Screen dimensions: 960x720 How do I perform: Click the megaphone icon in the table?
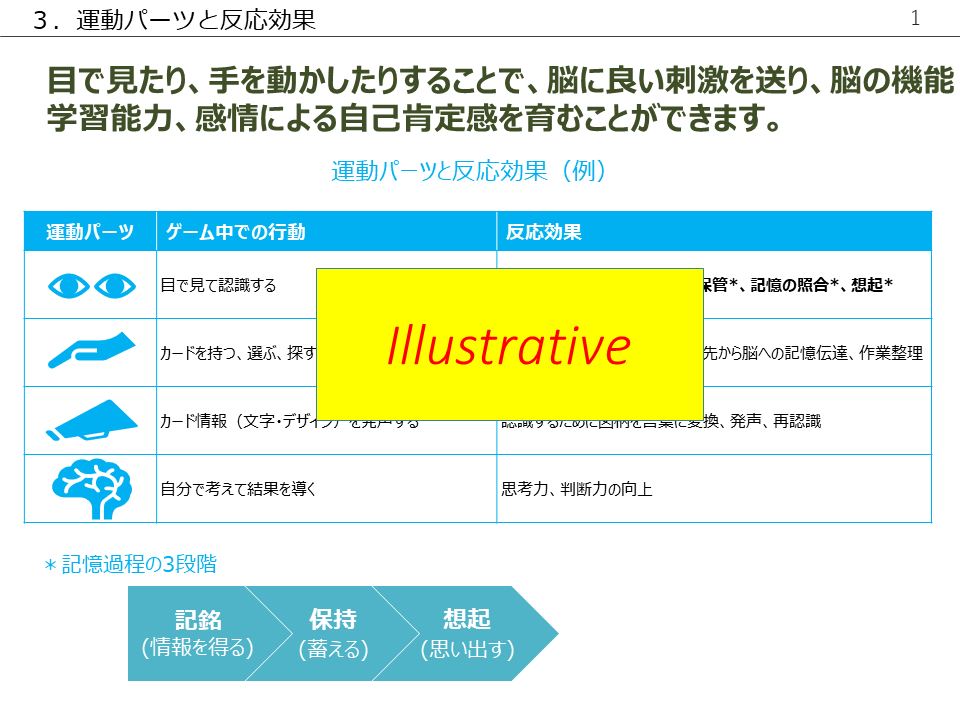[92, 420]
